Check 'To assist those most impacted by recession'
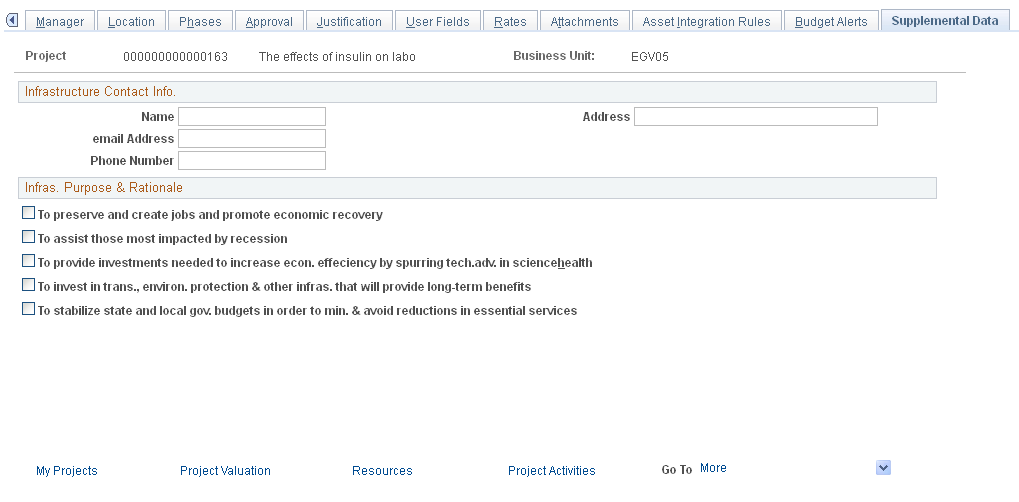The width and height of the screenshot is (1019, 502). (x=29, y=237)
